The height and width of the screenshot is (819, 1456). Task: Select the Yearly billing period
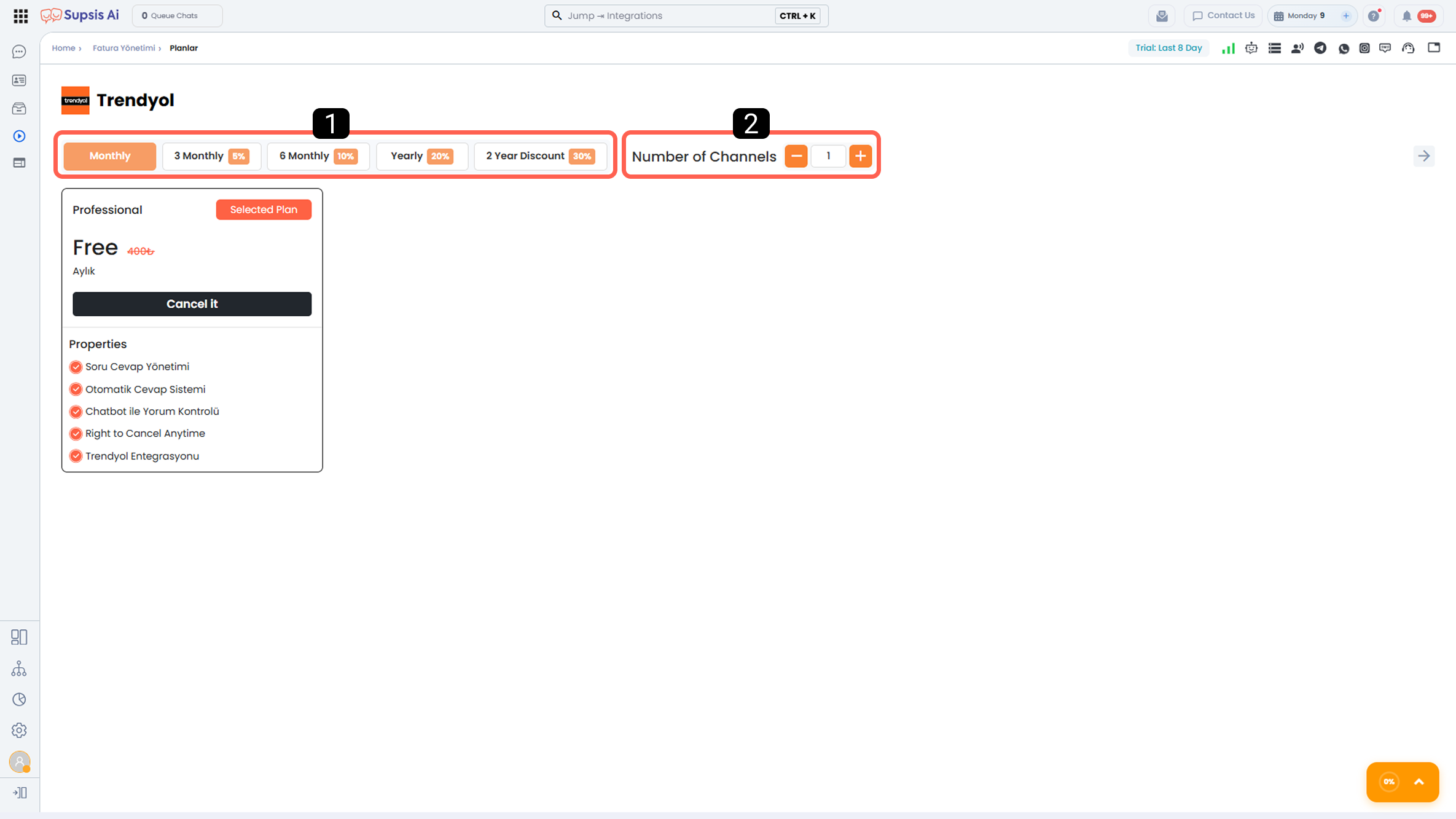click(x=422, y=156)
